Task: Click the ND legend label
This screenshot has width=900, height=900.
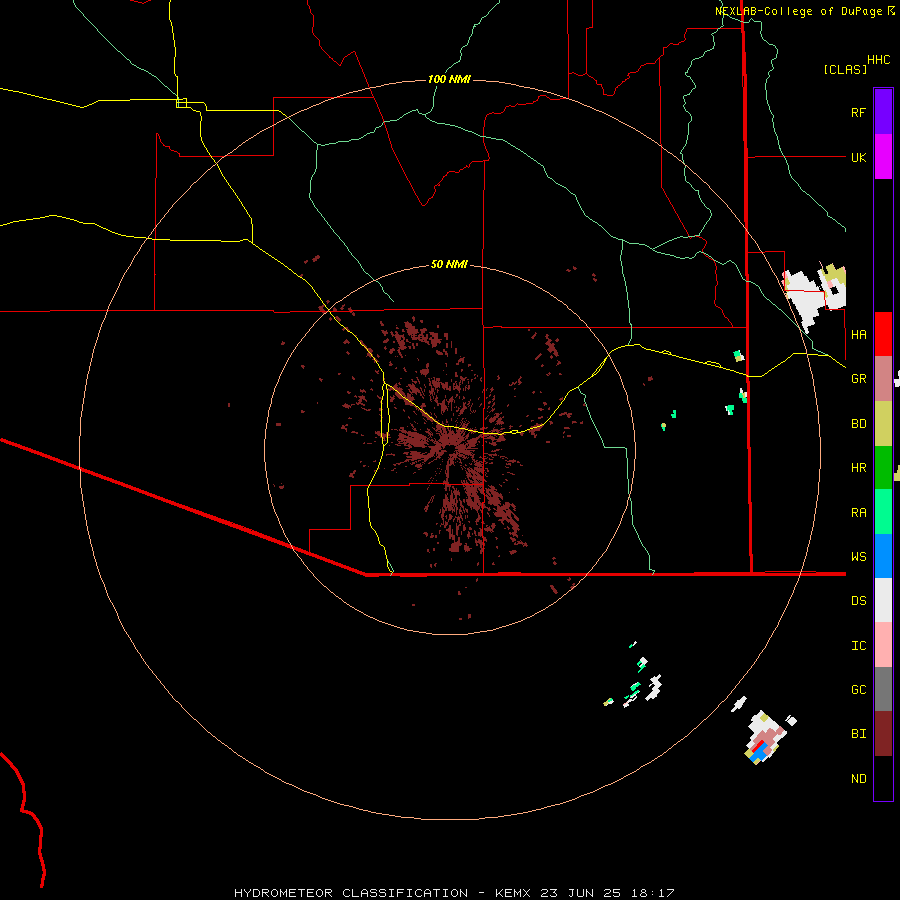Action: [x=858, y=779]
